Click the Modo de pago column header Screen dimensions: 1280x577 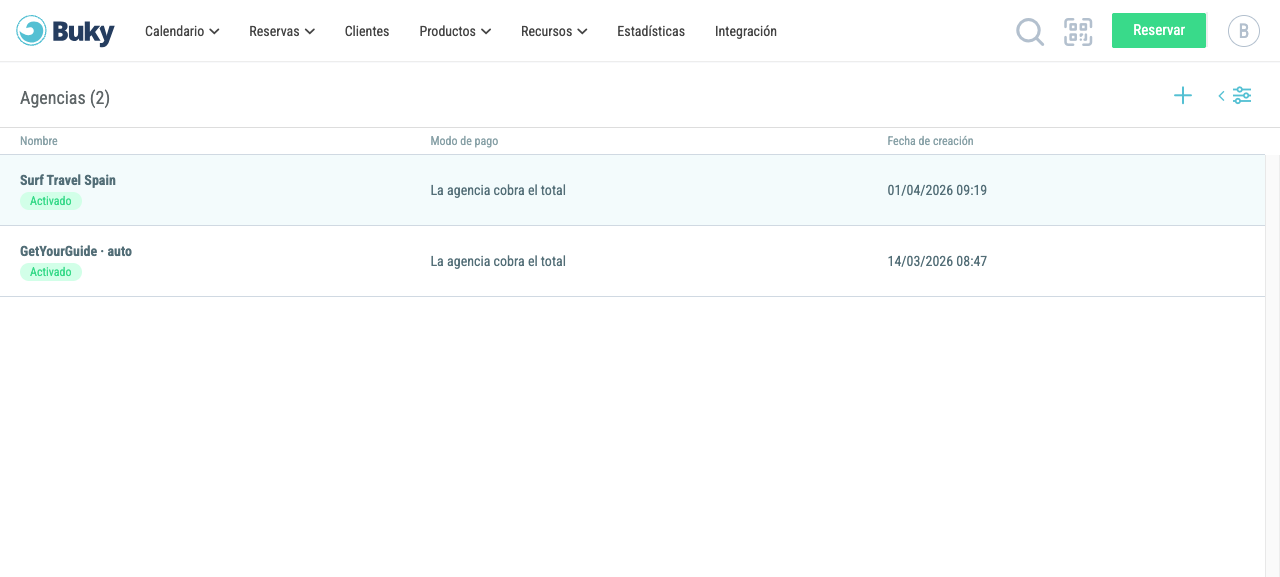coord(464,141)
